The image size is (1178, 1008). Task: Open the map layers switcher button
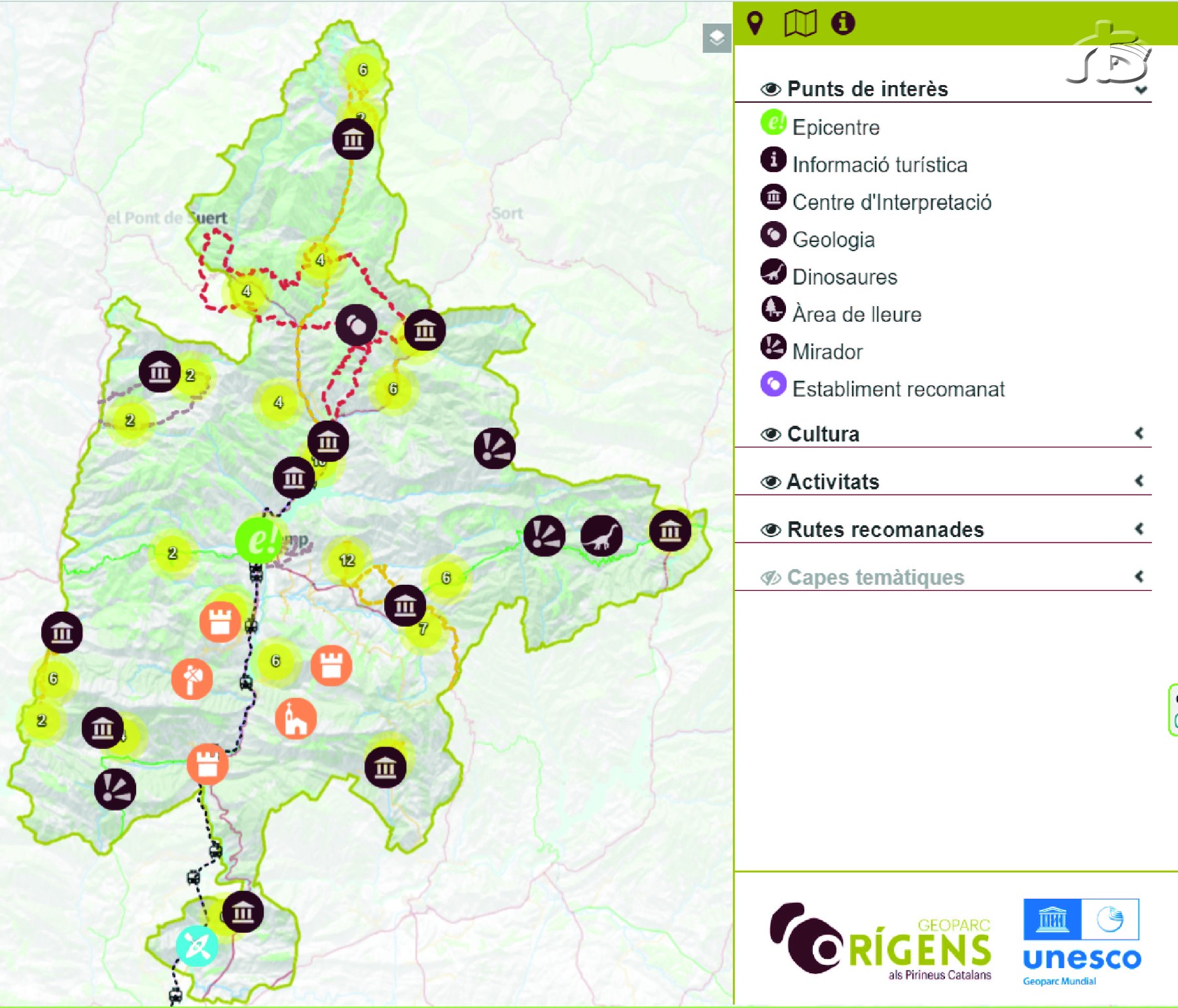[x=717, y=38]
